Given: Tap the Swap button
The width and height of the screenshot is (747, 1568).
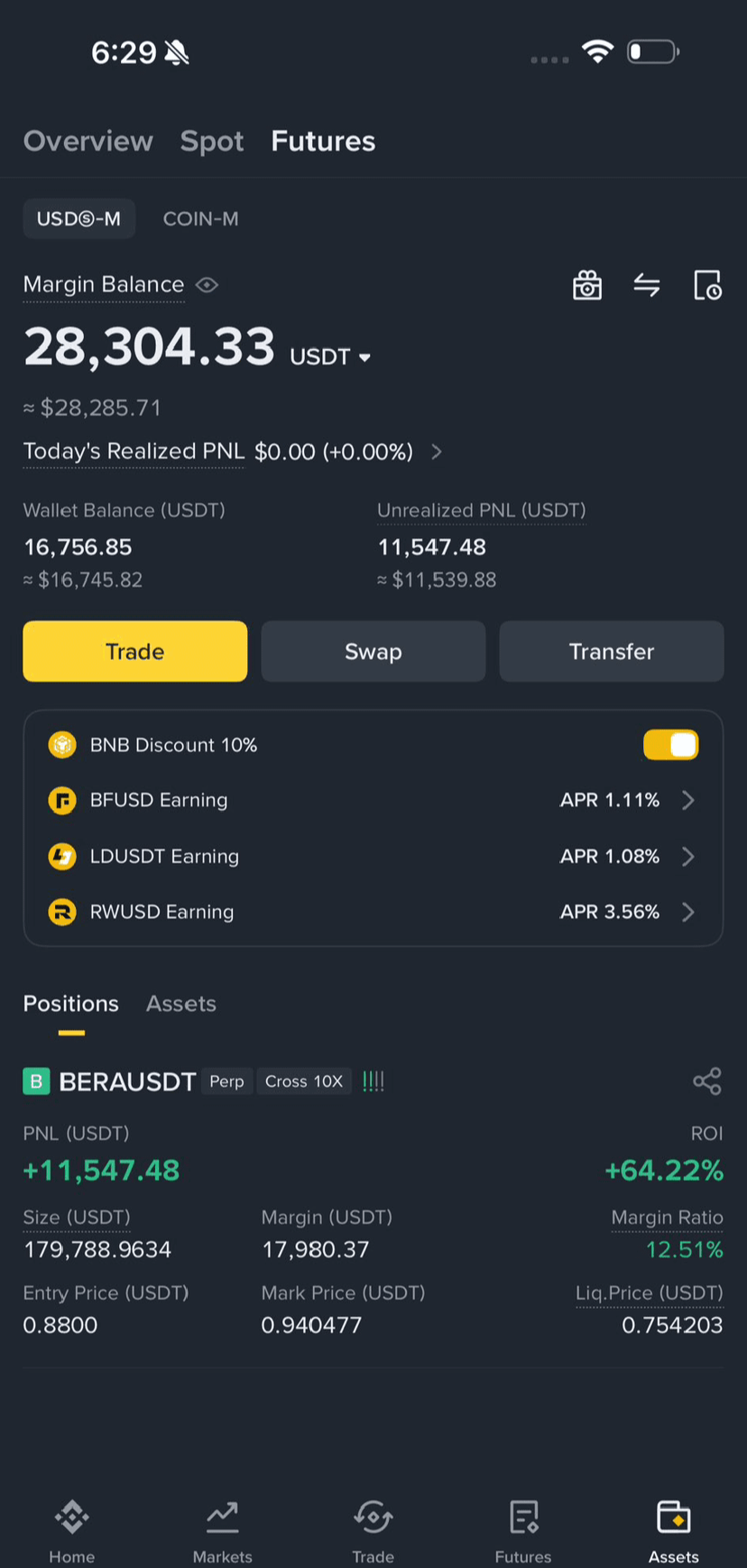Looking at the screenshot, I should point(373,651).
